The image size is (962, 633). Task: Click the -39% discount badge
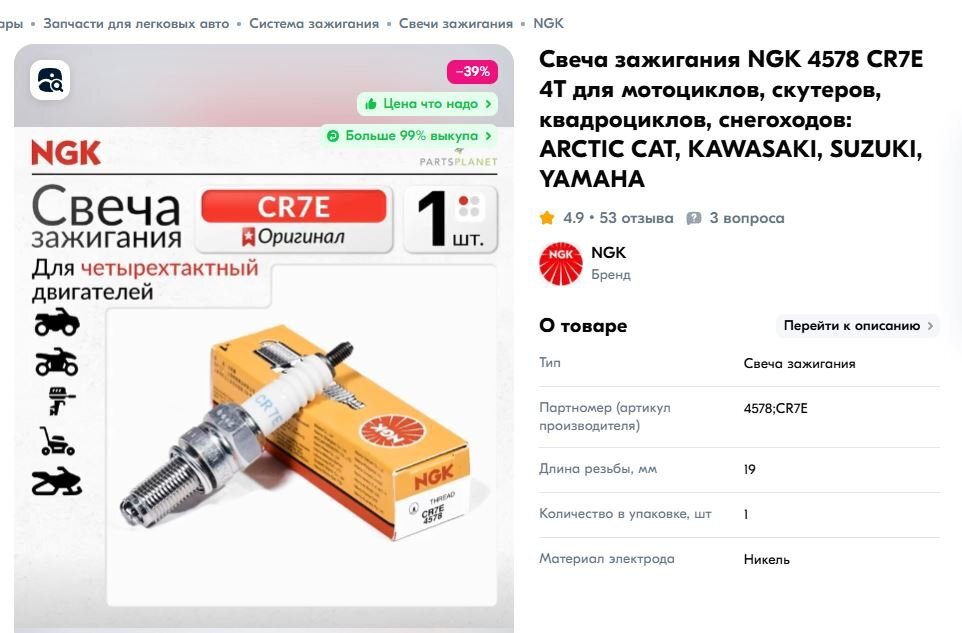[472, 71]
